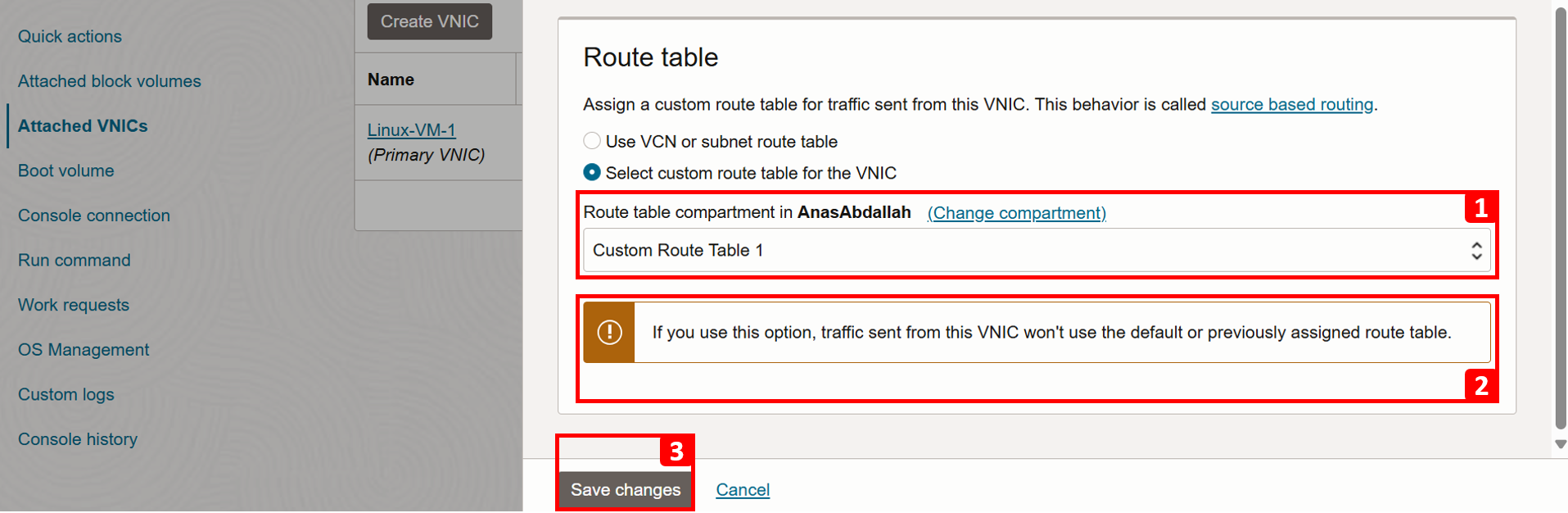Open Boot volume section

click(x=66, y=171)
